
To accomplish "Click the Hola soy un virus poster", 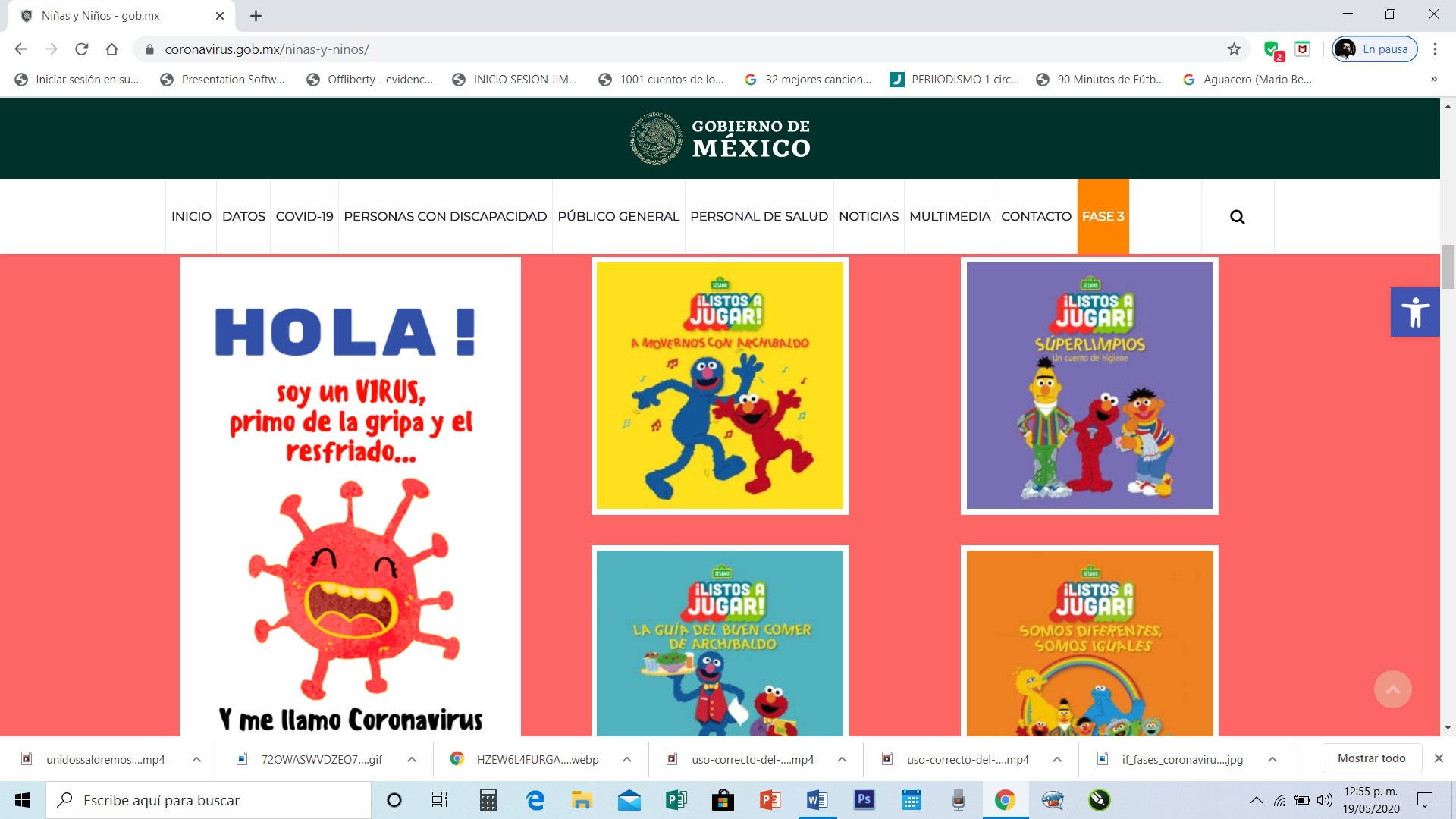I will click(350, 497).
